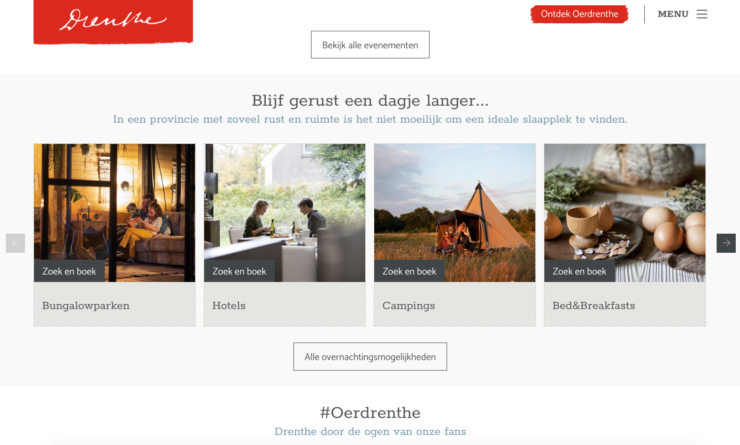The height and width of the screenshot is (445, 740).
Task: Open the Campings card title
Action: (x=409, y=306)
